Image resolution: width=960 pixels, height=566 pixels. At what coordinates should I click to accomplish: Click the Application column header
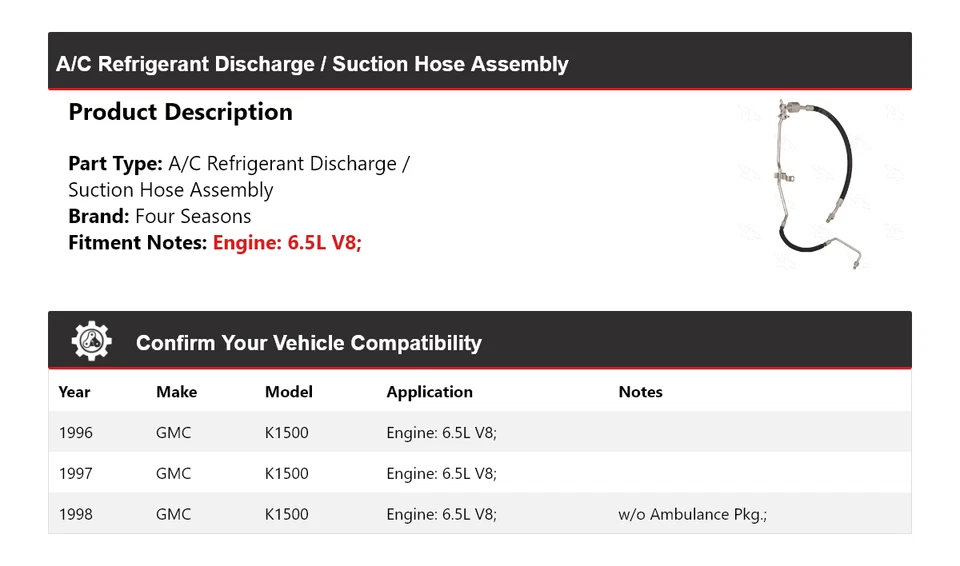point(429,392)
